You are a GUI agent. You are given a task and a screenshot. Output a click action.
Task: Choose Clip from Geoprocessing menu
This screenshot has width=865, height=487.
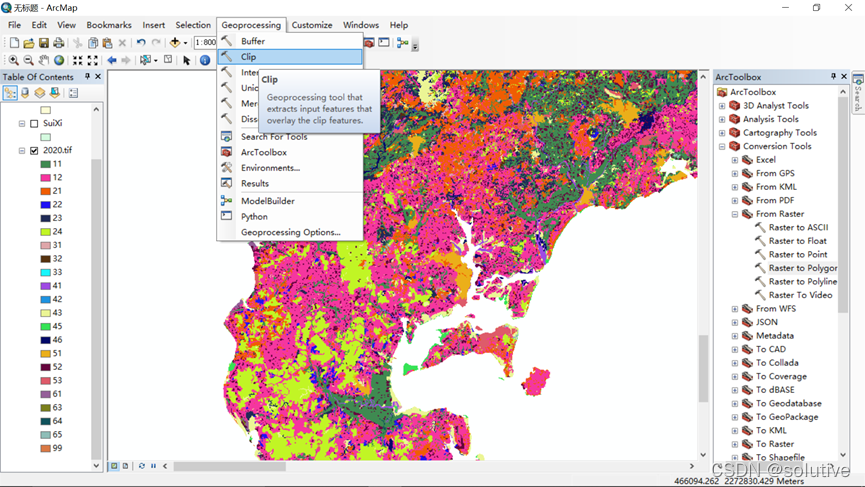[290, 57]
